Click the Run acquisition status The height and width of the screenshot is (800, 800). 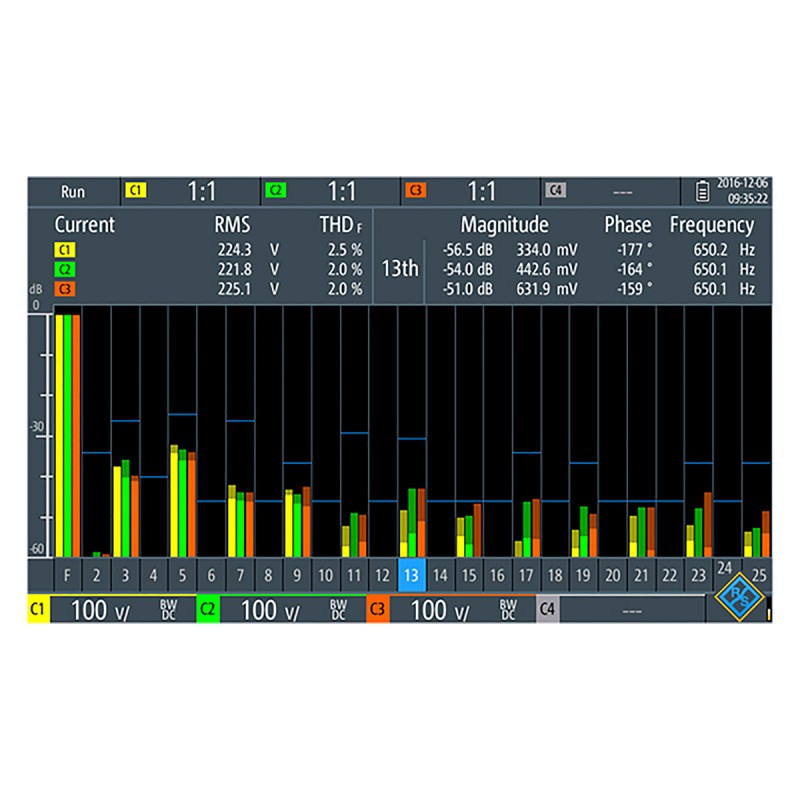tap(74, 190)
